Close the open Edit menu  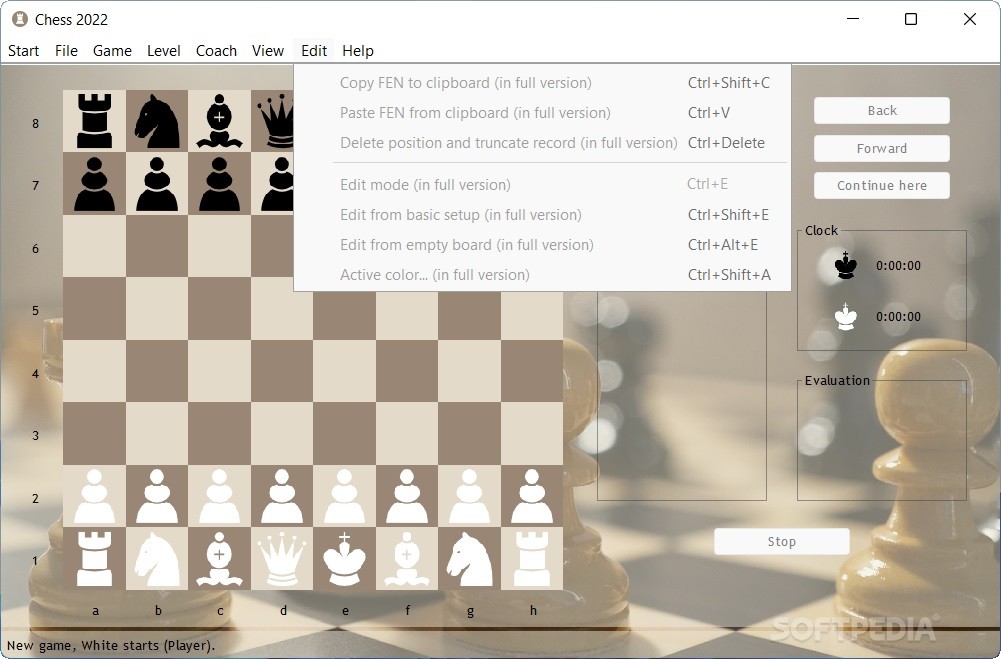(x=314, y=50)
